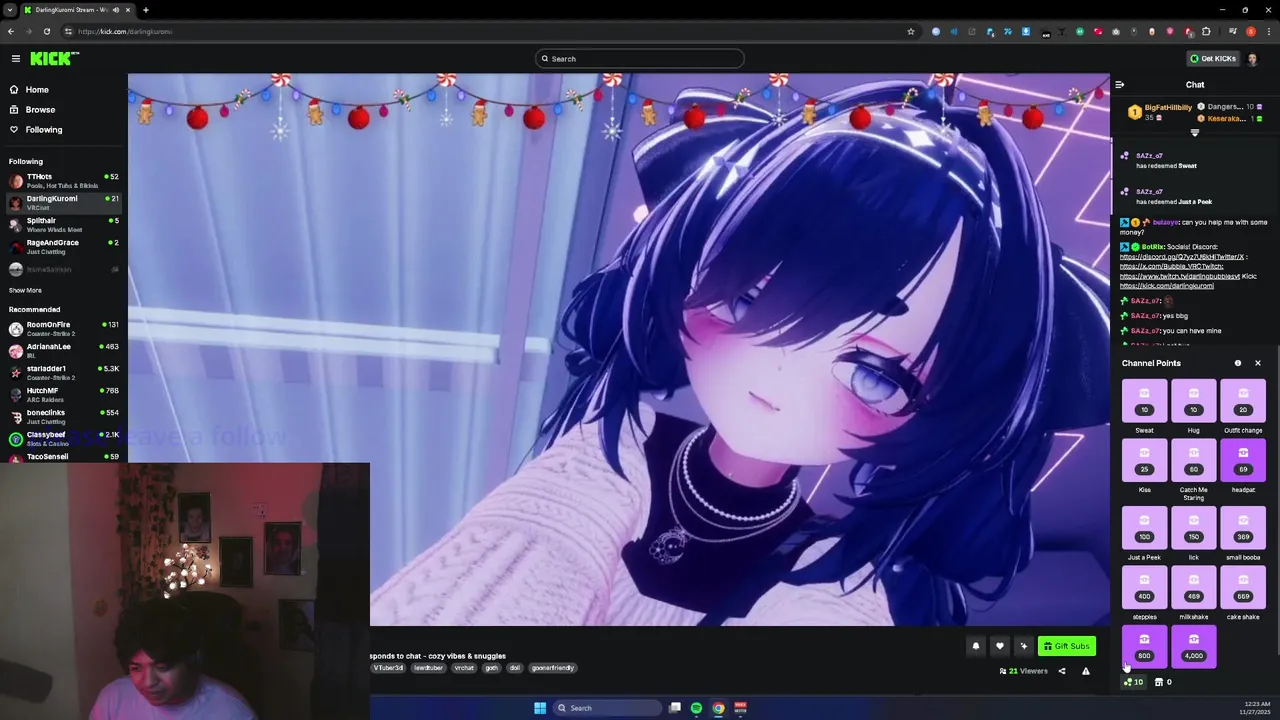1280x720 pixels.
Task: Redeem the lick reward
Action: [x=1193, y=528]
